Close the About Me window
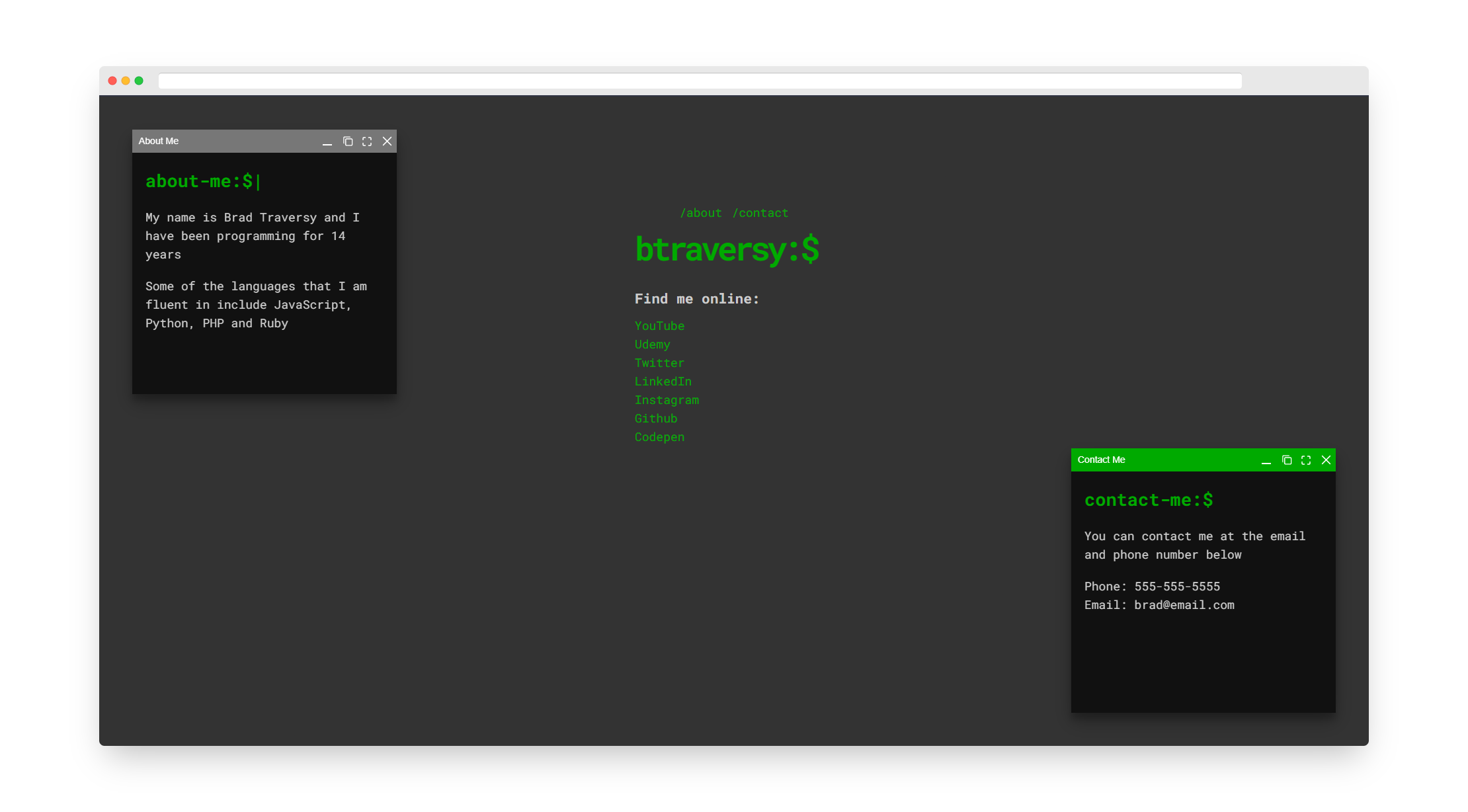1468x812 pixels. click(387, 142)
